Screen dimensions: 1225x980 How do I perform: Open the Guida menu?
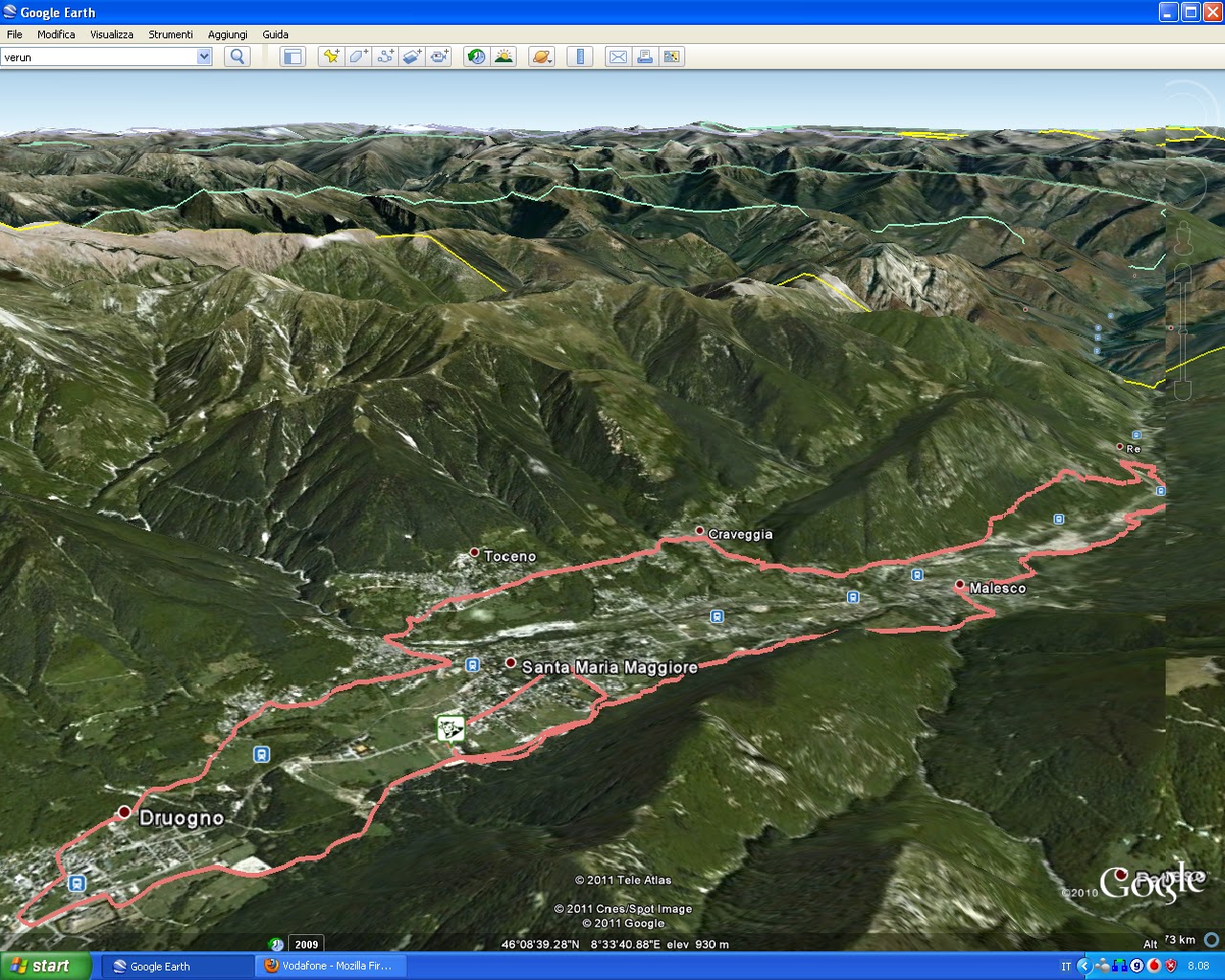point(276,34)
